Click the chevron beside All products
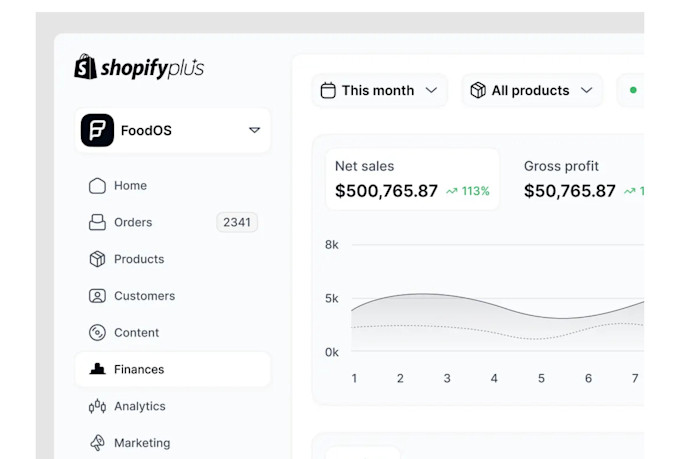The height and width of the screenshot is (459, 680). coord(586,90)
